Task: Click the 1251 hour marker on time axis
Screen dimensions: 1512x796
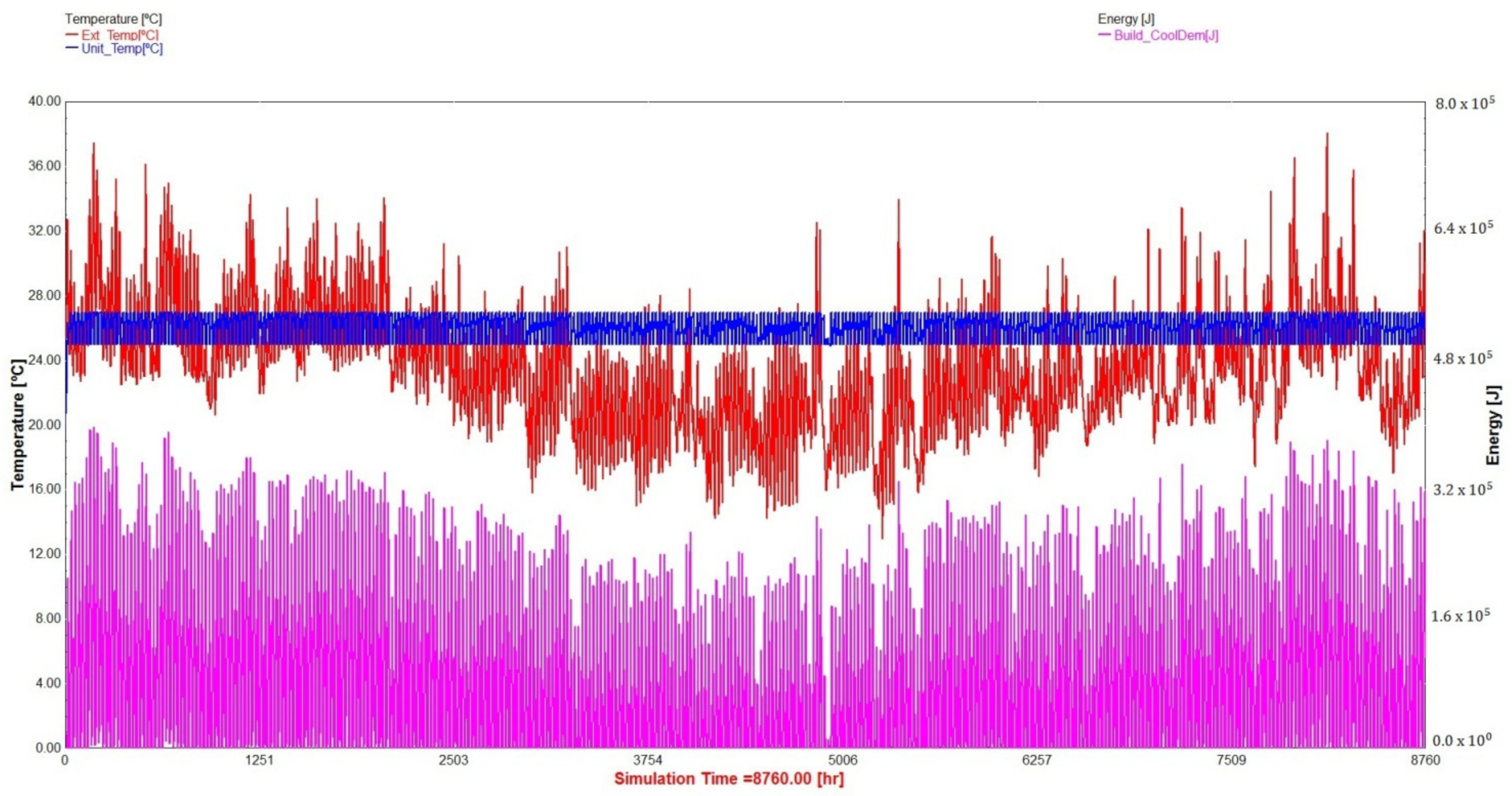Action: pyautogui.click(x=259, y=760)
